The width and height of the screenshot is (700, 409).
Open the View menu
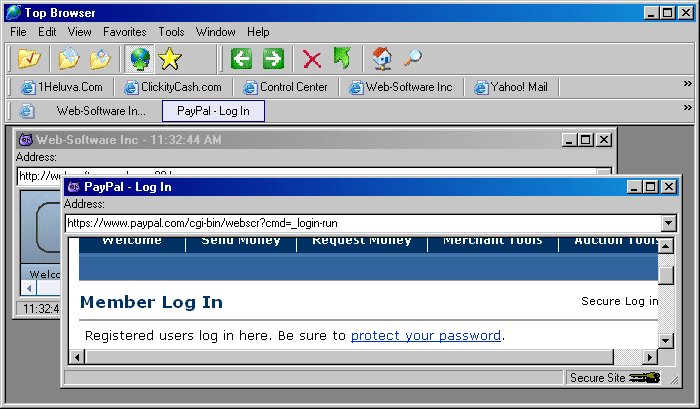pos(79,32)
